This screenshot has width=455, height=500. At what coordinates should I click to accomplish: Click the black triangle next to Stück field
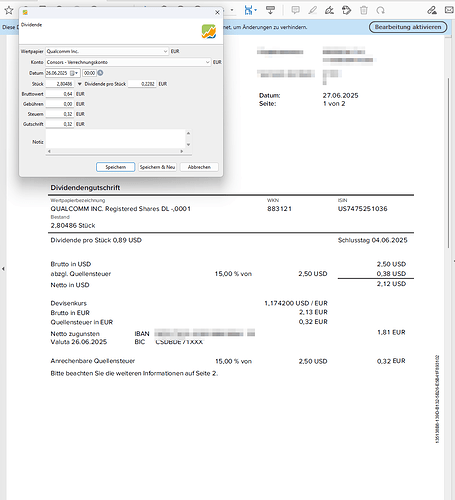[79, 84]
